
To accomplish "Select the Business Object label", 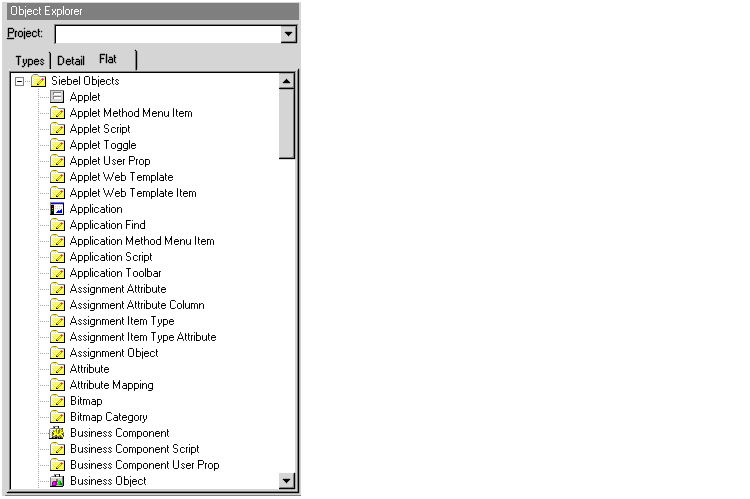I will [x=108, y=481].
